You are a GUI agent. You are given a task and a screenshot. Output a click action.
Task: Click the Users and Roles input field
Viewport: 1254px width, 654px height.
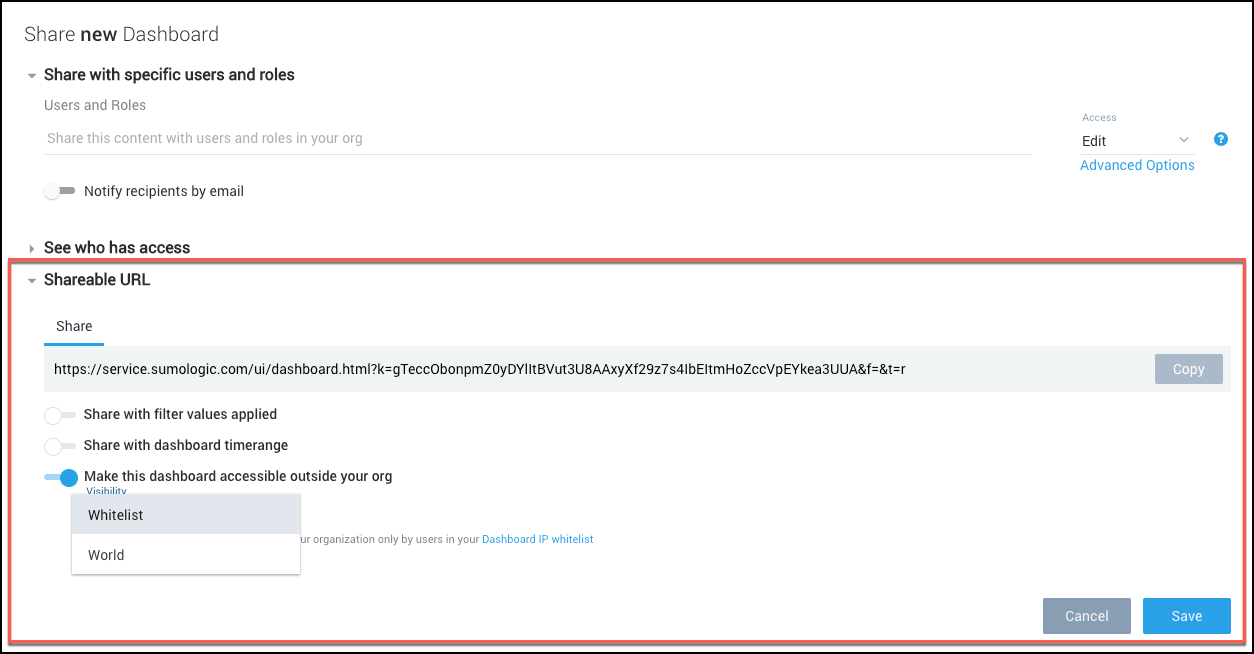pyautogui.click(x=538, y=139)
